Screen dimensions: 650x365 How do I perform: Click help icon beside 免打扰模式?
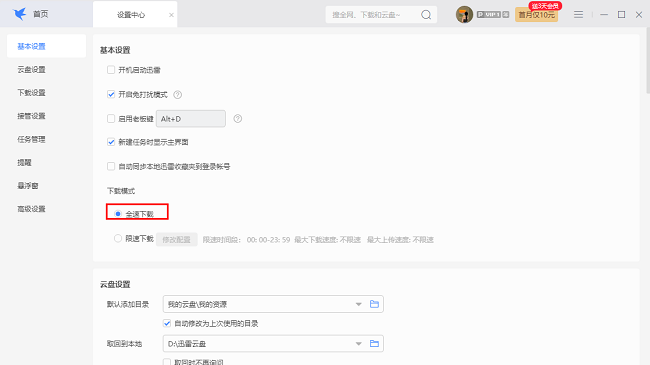pos(177,95)
